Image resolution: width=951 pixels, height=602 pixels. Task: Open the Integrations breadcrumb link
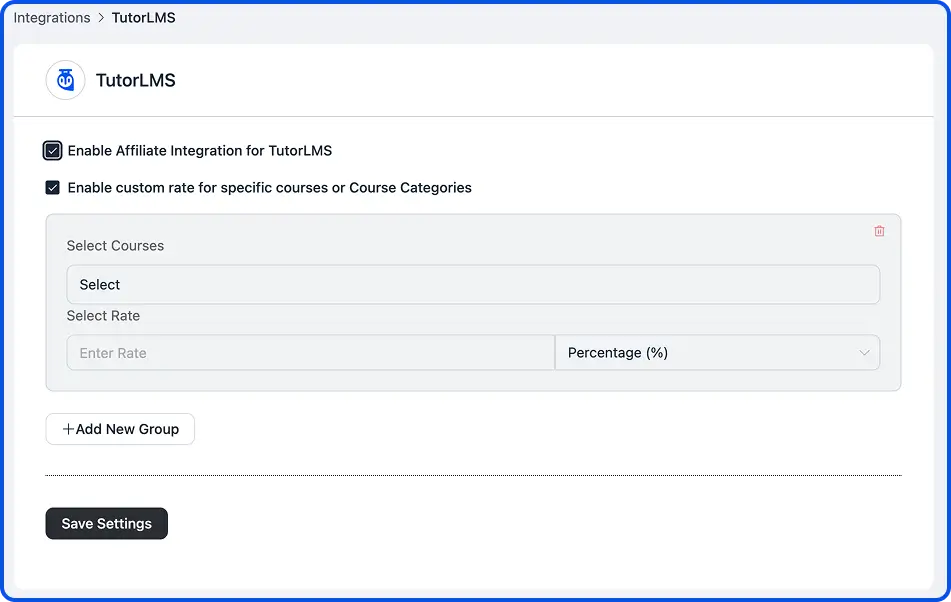pos(51,17)
